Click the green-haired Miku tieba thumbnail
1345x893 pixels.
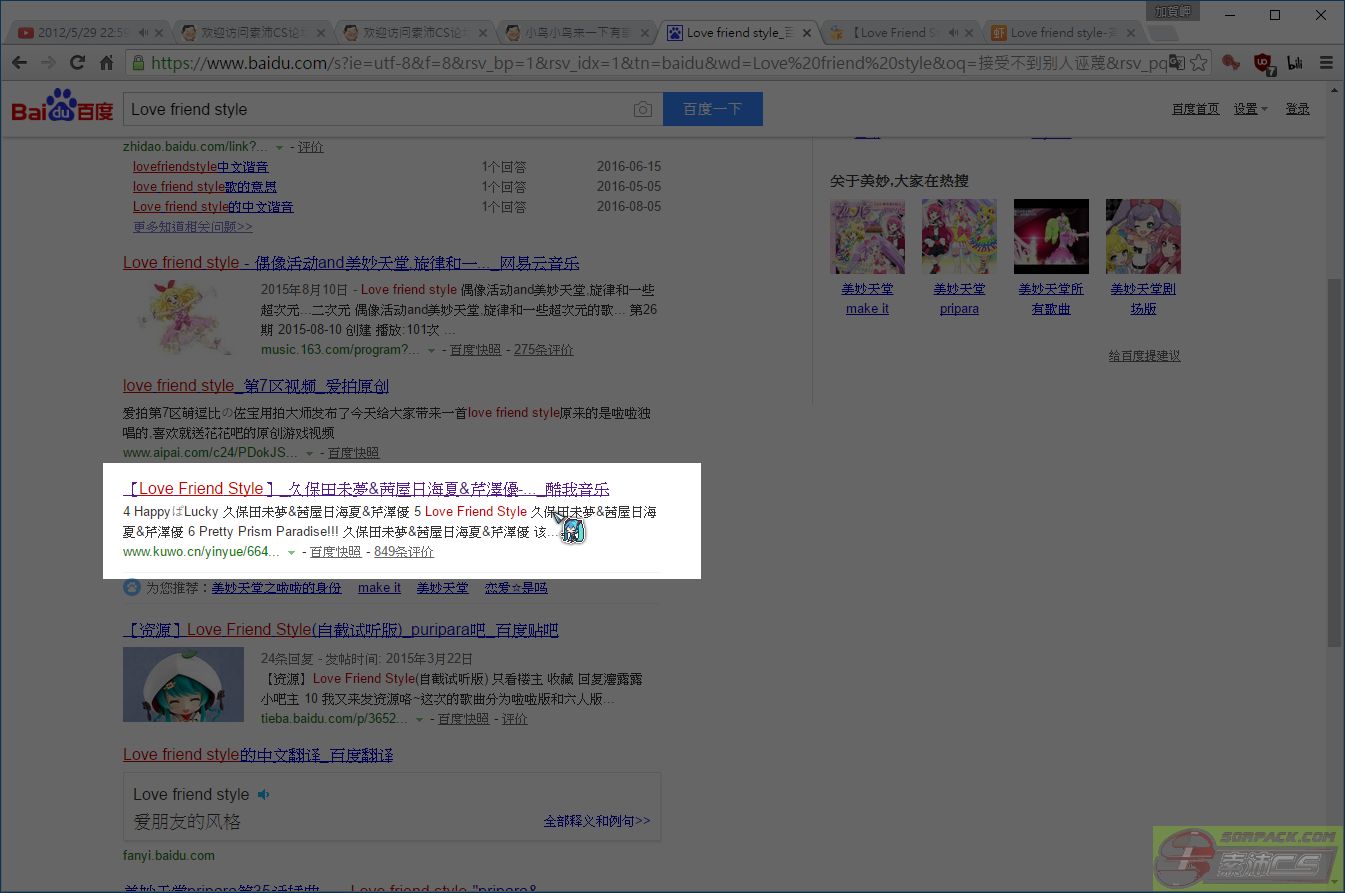pyautogui.click(x=183, y=684)
